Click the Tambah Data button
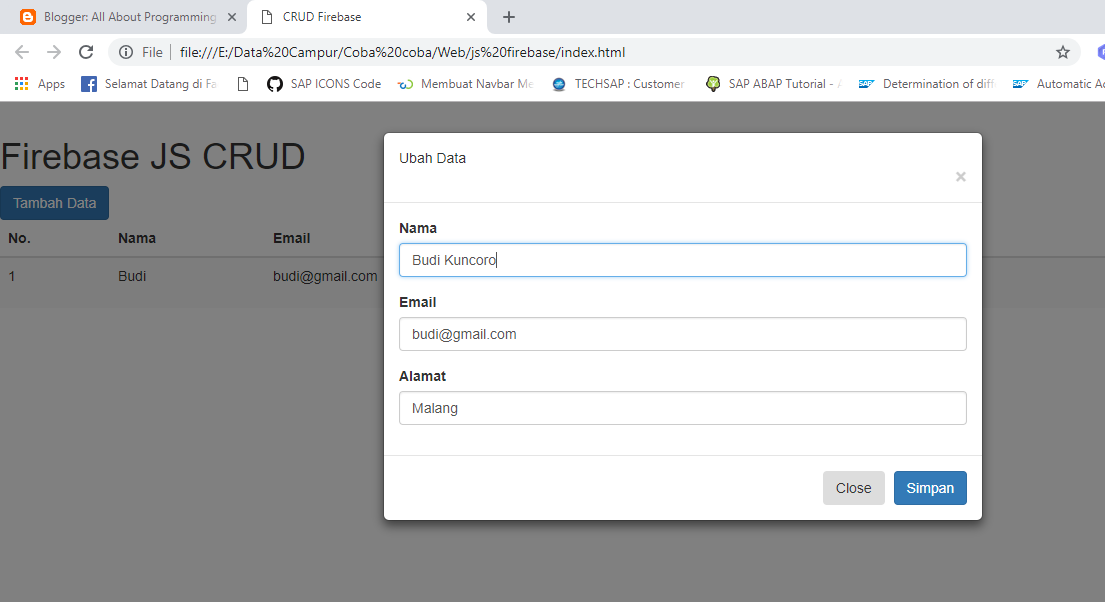 [54, 202]
